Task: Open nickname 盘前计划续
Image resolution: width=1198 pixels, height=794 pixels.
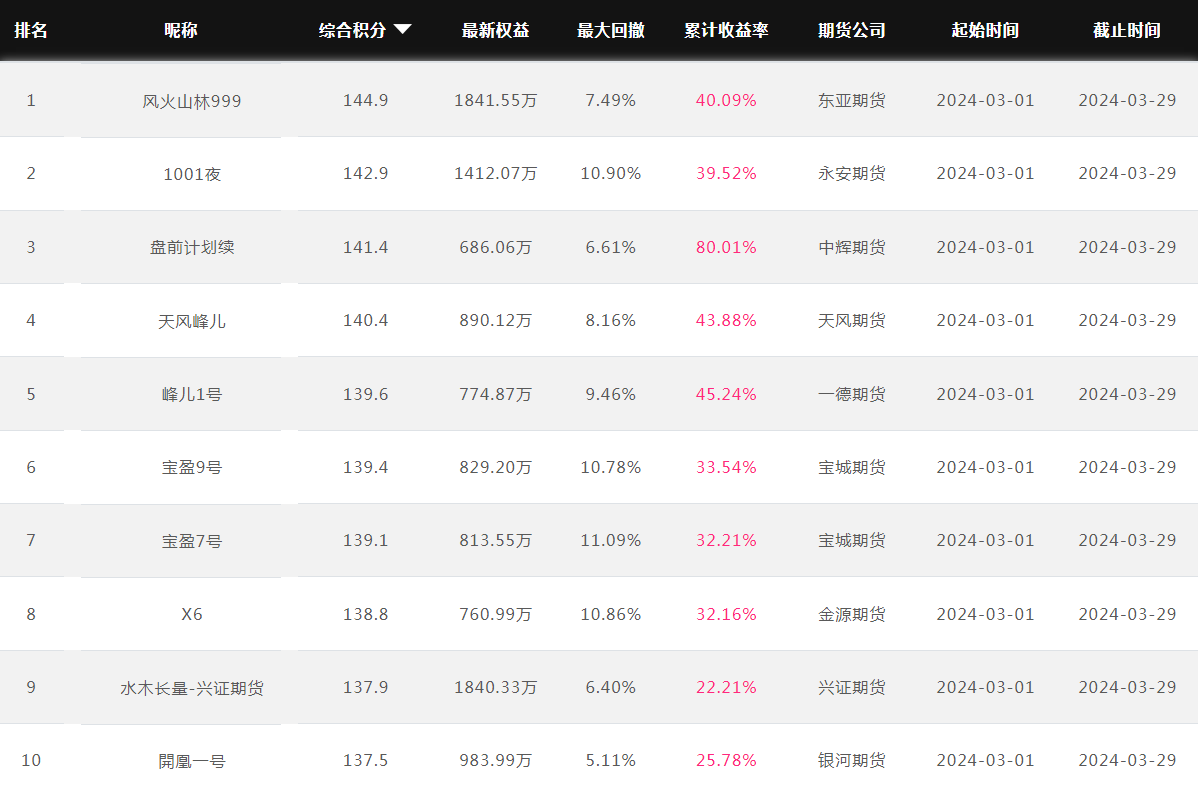Action: click(x=192, y=248)
